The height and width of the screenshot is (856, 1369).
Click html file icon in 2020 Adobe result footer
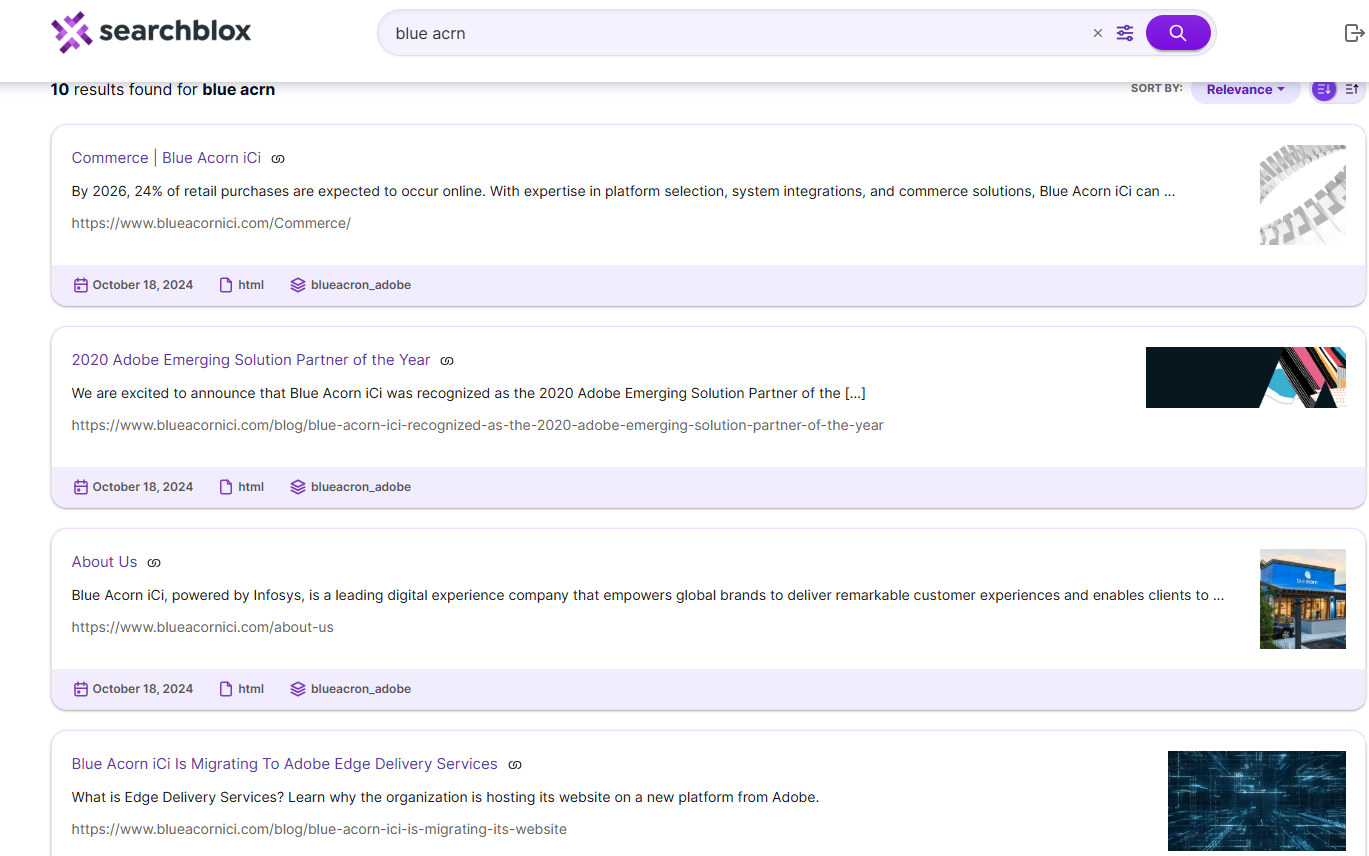click(x=226, y=487)
